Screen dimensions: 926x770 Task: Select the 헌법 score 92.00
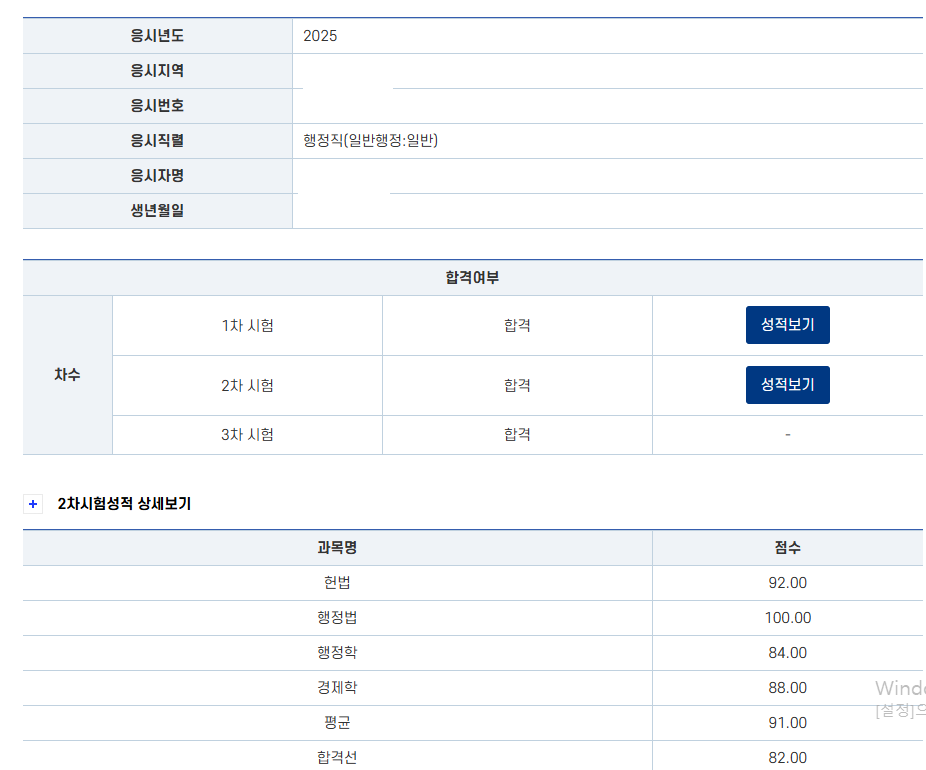tap(788, 583)
